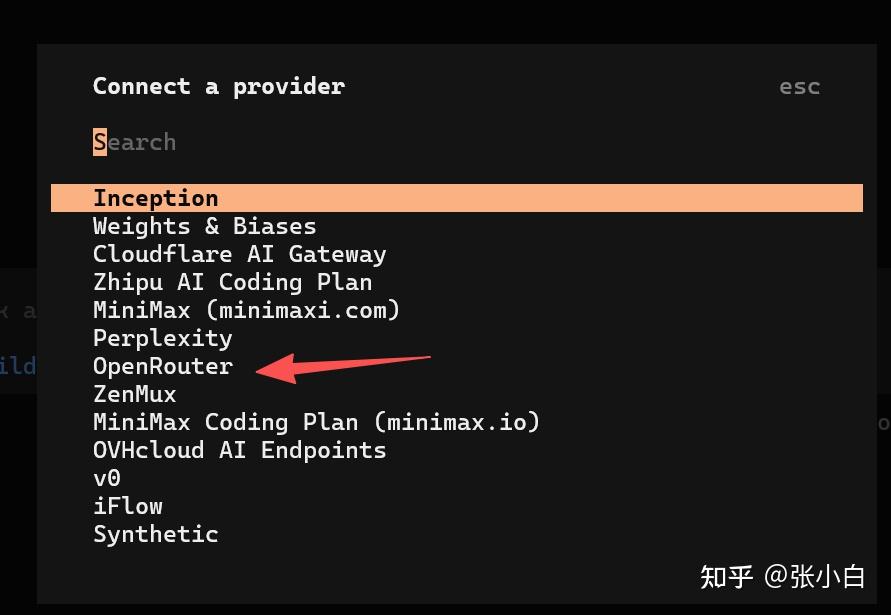Select Cloudflare AI Gateway entry
Image resolution: width=891 pixels, height=615 pixels.
(x=239, y=254)
